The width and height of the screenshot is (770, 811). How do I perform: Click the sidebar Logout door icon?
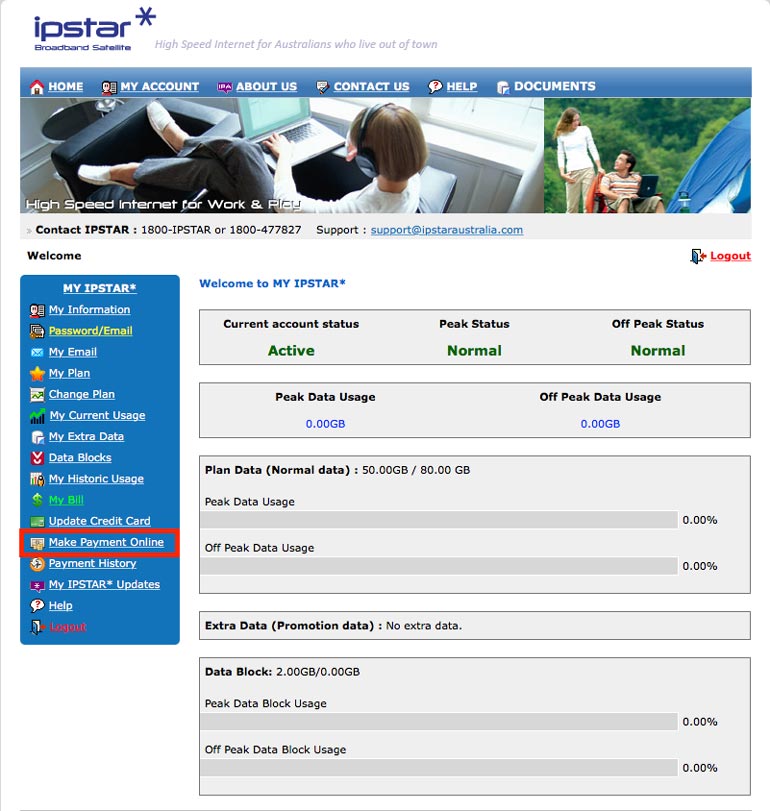pos(37,627)
